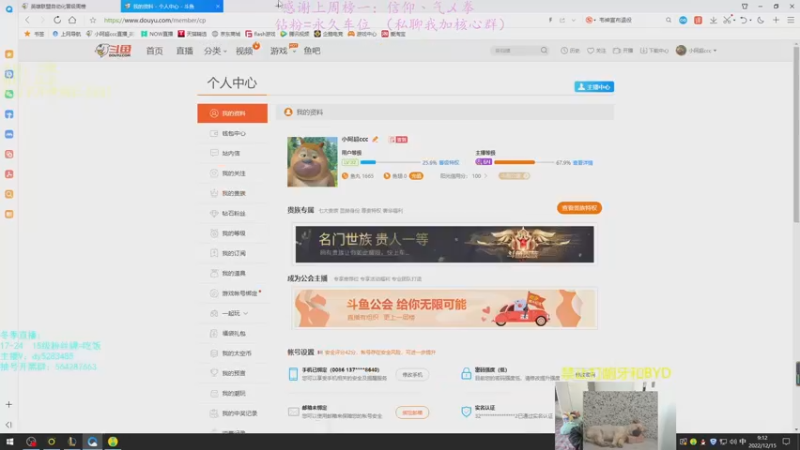Click the blue link after 25.6%
The height and width of the screenshot is (450, 800).
click(x=449, y=163)
